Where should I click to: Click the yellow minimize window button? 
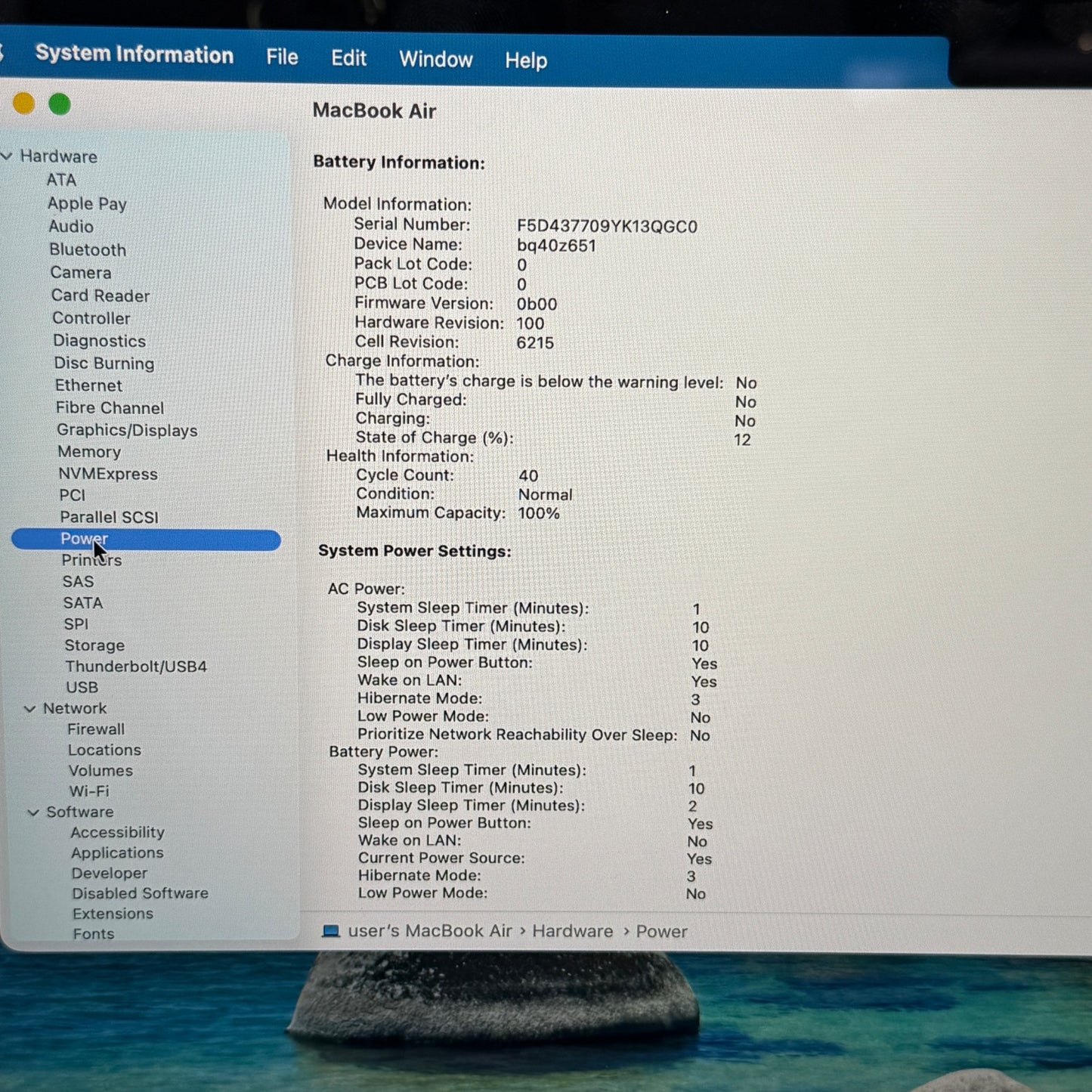[x=23, y=103]
